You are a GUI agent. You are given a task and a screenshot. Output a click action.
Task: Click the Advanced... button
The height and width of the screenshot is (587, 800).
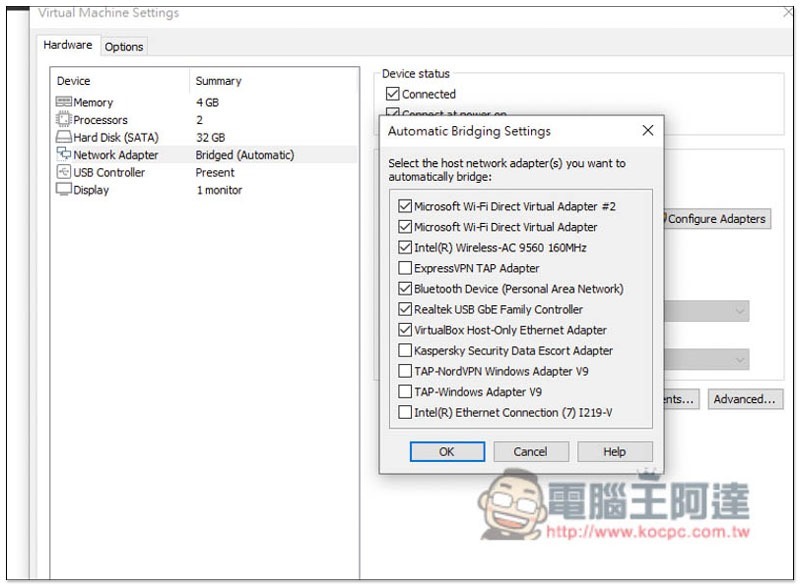[x=744, y=399]
